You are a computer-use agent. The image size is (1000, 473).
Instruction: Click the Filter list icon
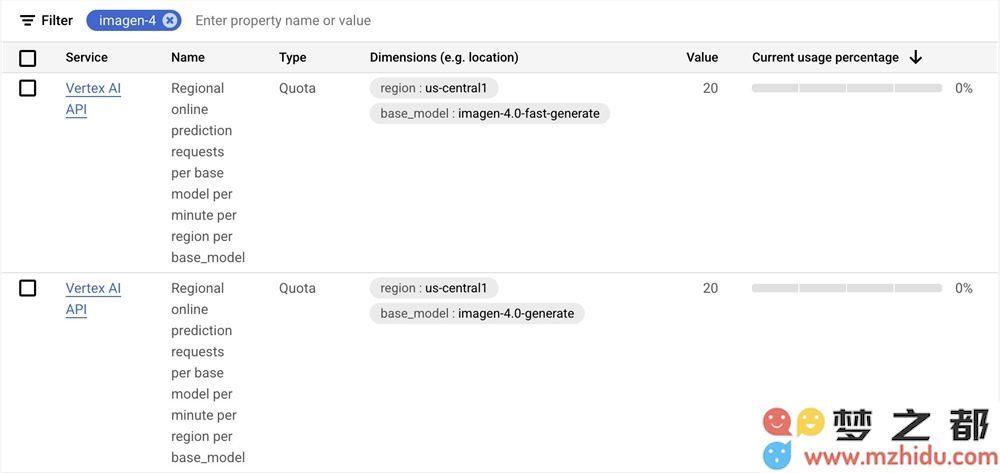tap(27, 20)
